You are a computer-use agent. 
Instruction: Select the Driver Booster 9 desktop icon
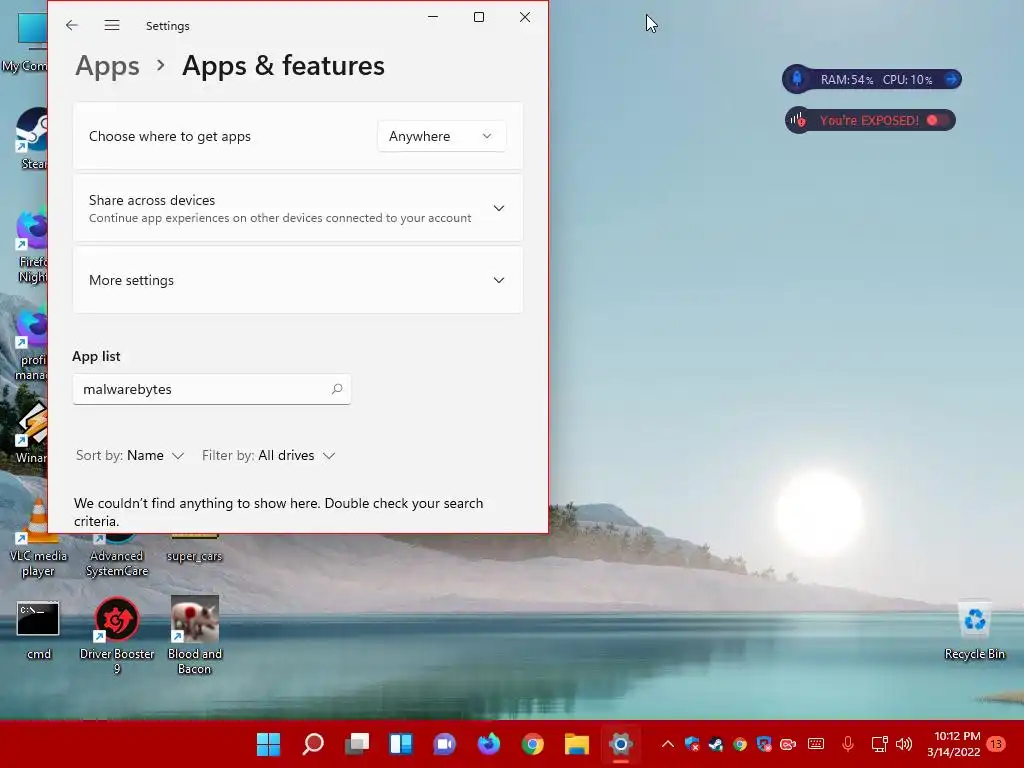(x=117, y=635)
